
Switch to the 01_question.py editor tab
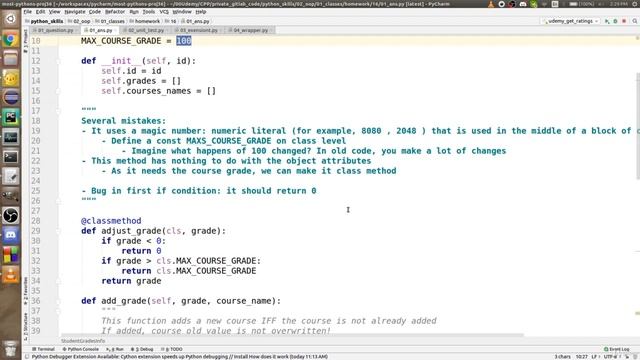[55, 30]
